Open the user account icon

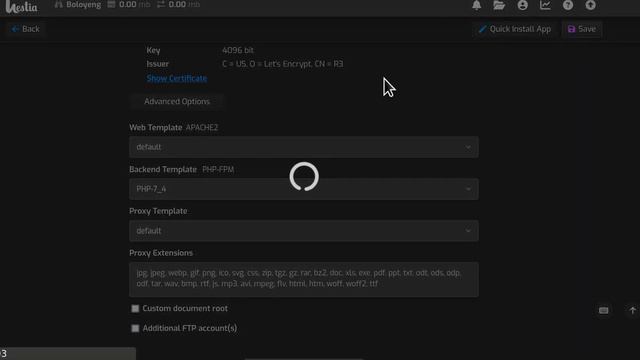(x=522, y=5)
